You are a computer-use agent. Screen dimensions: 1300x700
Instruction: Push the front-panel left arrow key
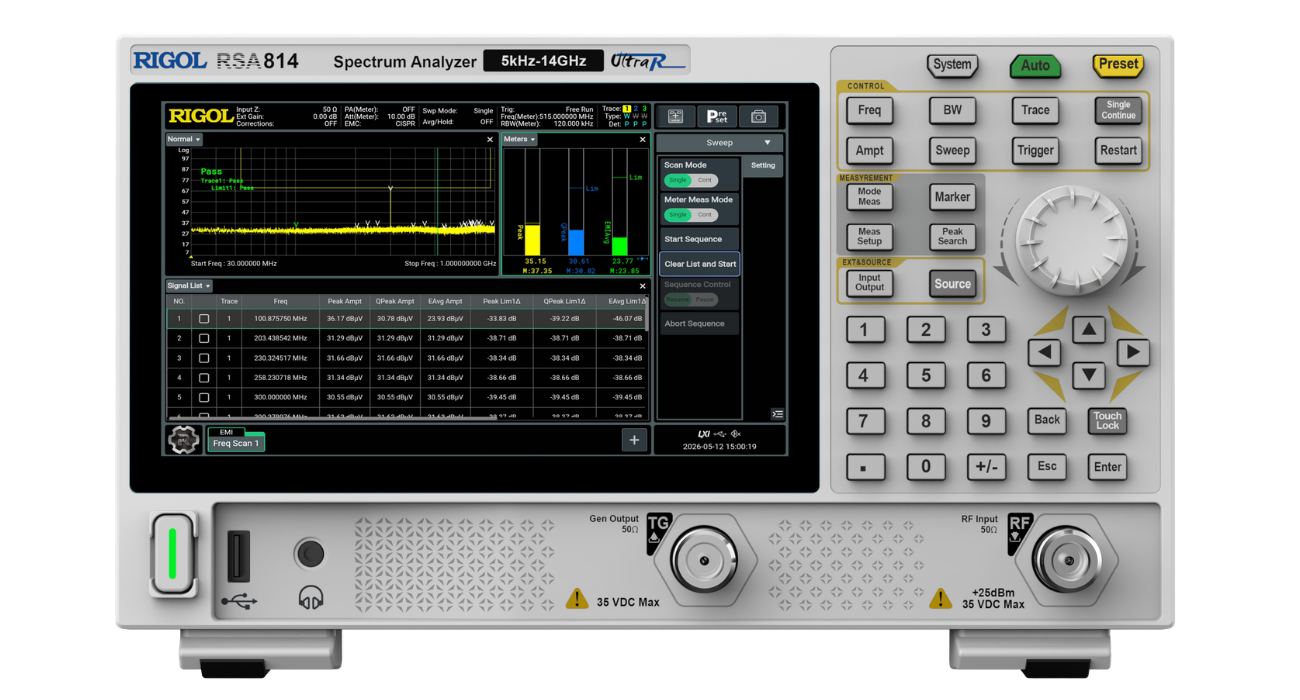tap(1044, 352)
